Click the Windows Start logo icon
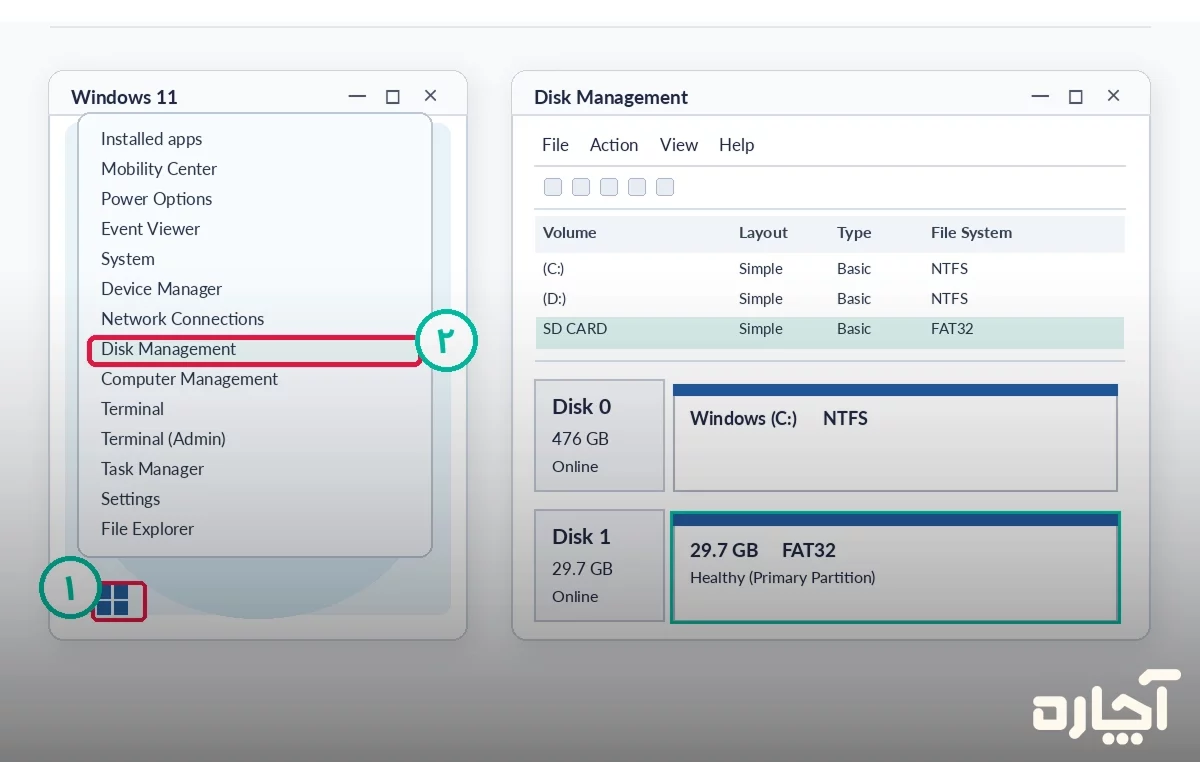The height and width of the screenshot is (762, 1200). pyautogui.click(x=114, y=600)
